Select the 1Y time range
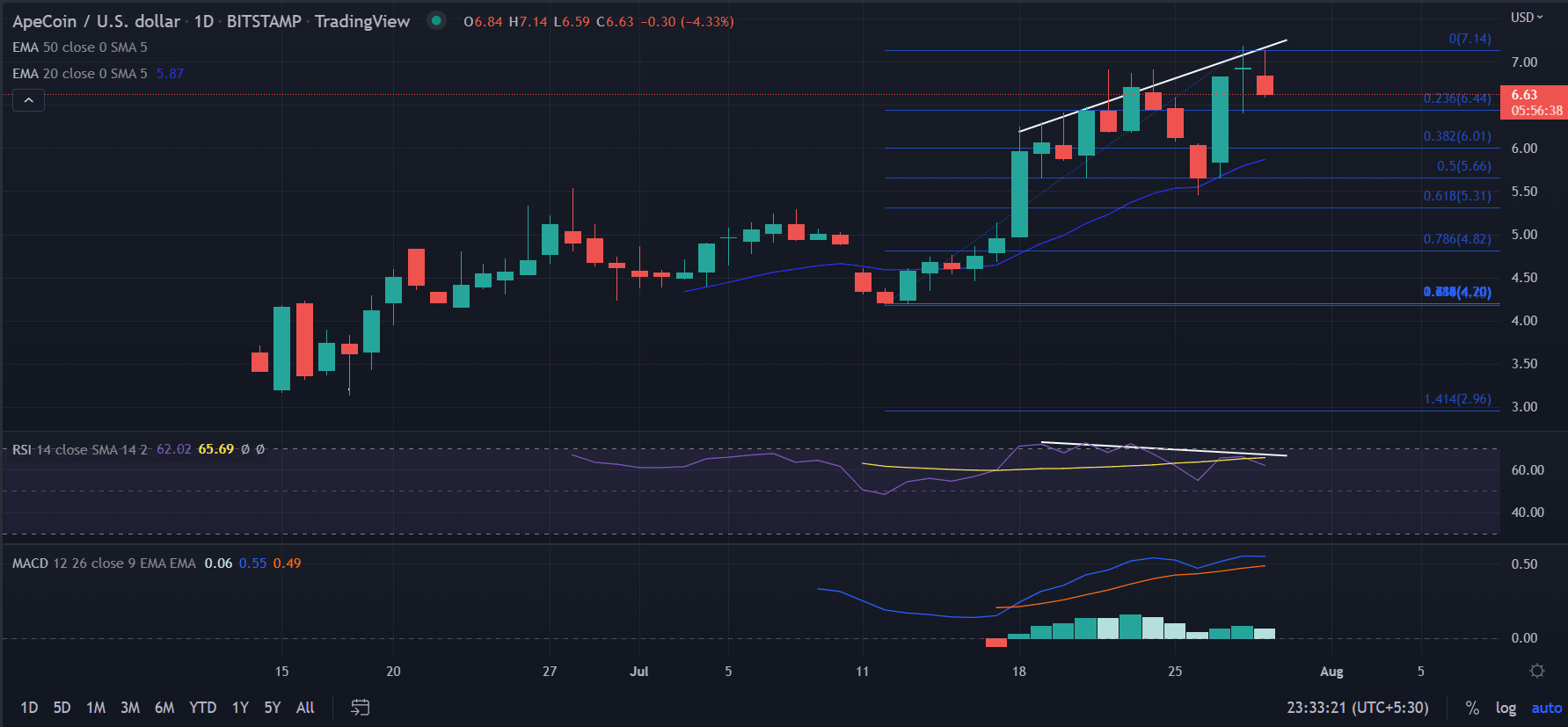 (240, 708)
